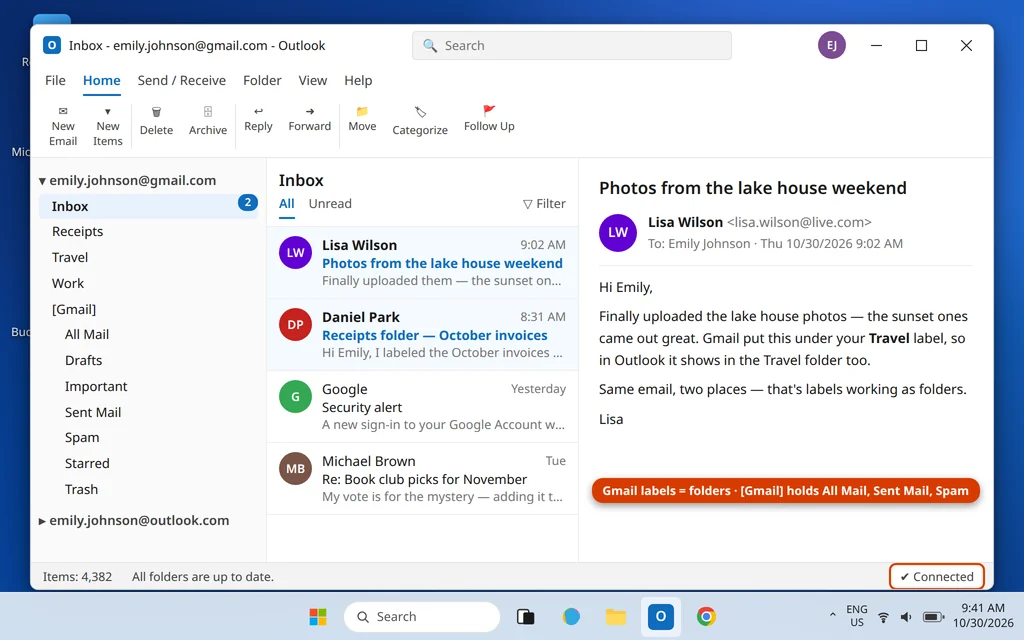The image size is (1024, 640).
Task: Show only Unread messages
Action: click(x=330, y=204)
